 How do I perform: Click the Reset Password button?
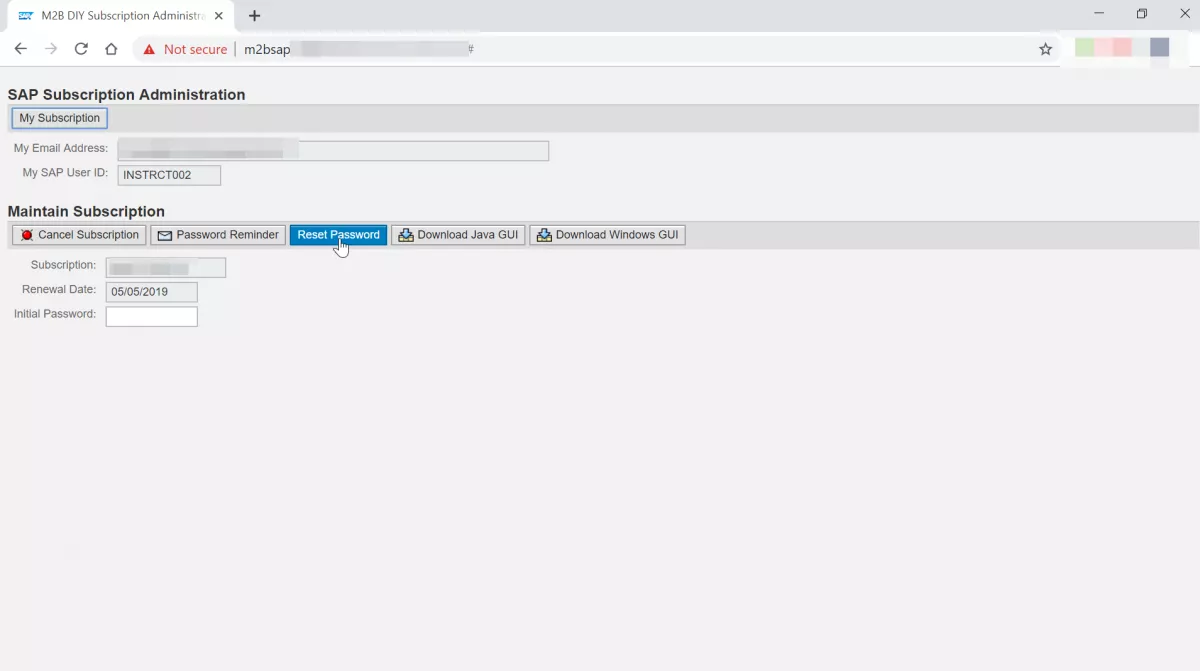[x=338, y=235]
